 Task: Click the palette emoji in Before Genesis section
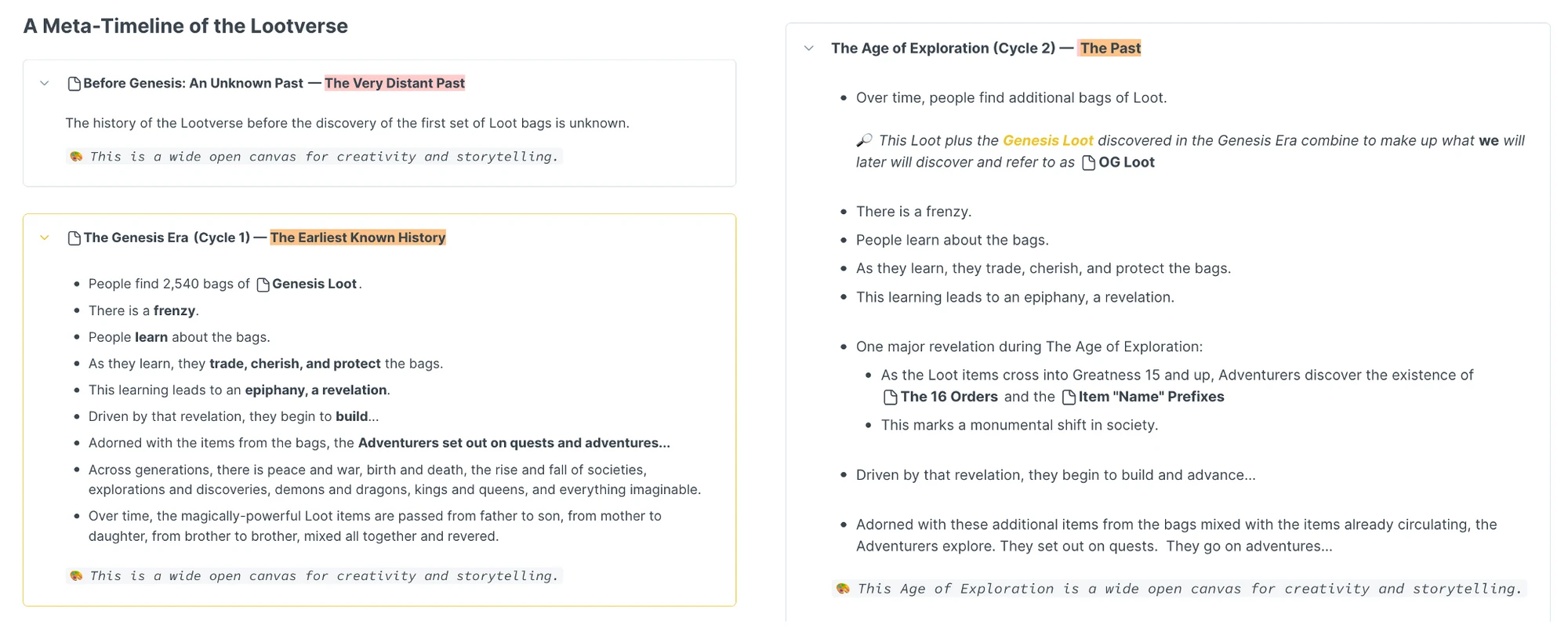76,157
